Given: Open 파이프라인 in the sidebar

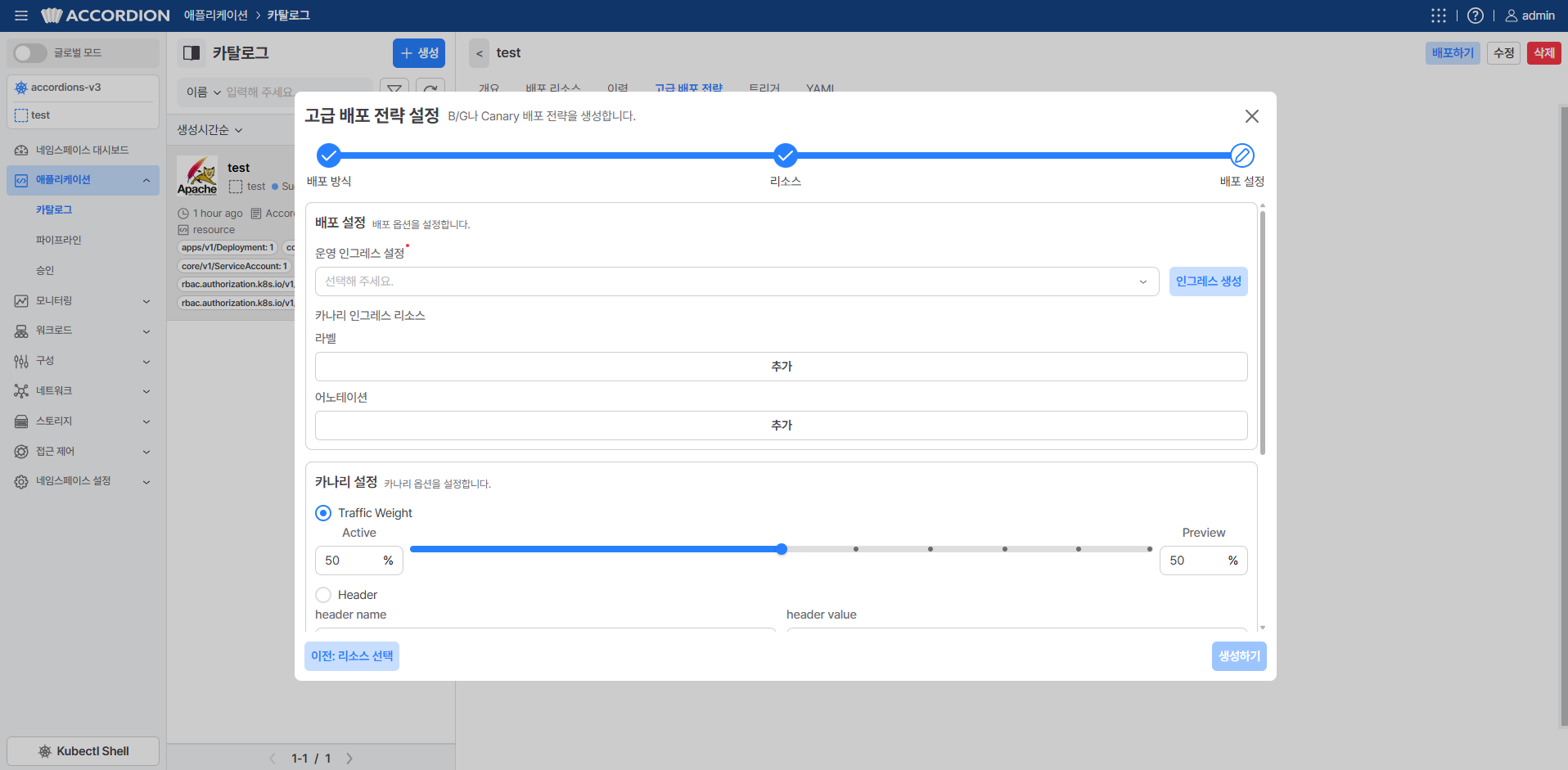Looking at the screenshot, I should 59,241.
